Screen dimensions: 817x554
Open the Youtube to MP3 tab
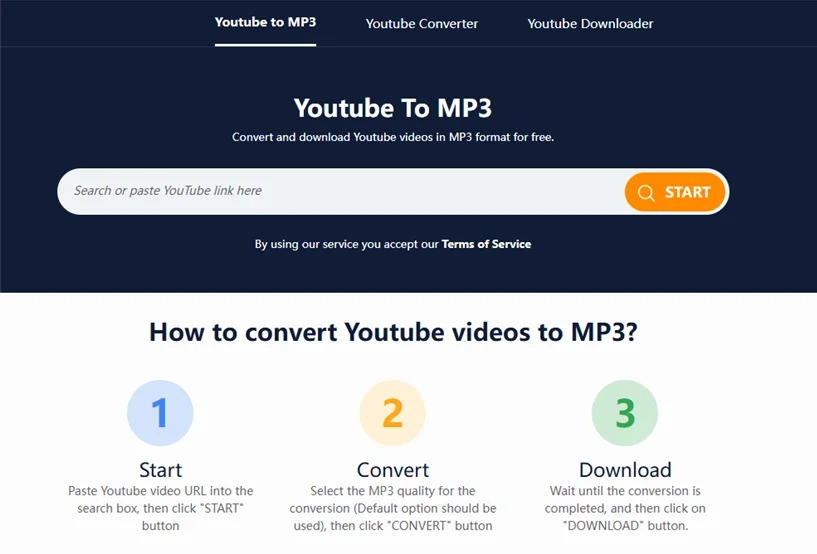pos(265,22)
